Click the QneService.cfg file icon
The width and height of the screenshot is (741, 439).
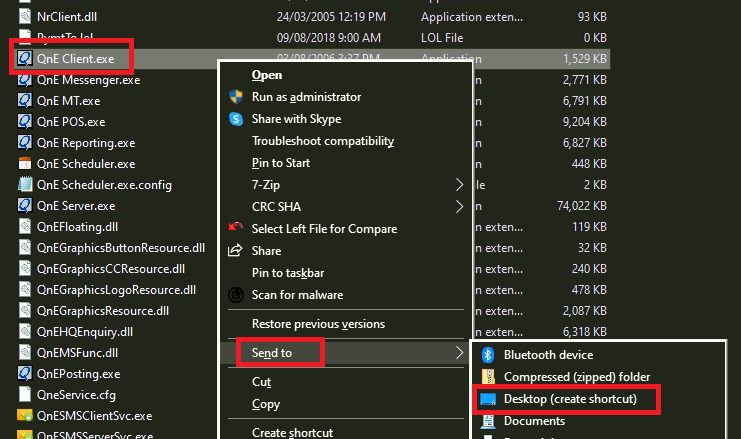25,395
